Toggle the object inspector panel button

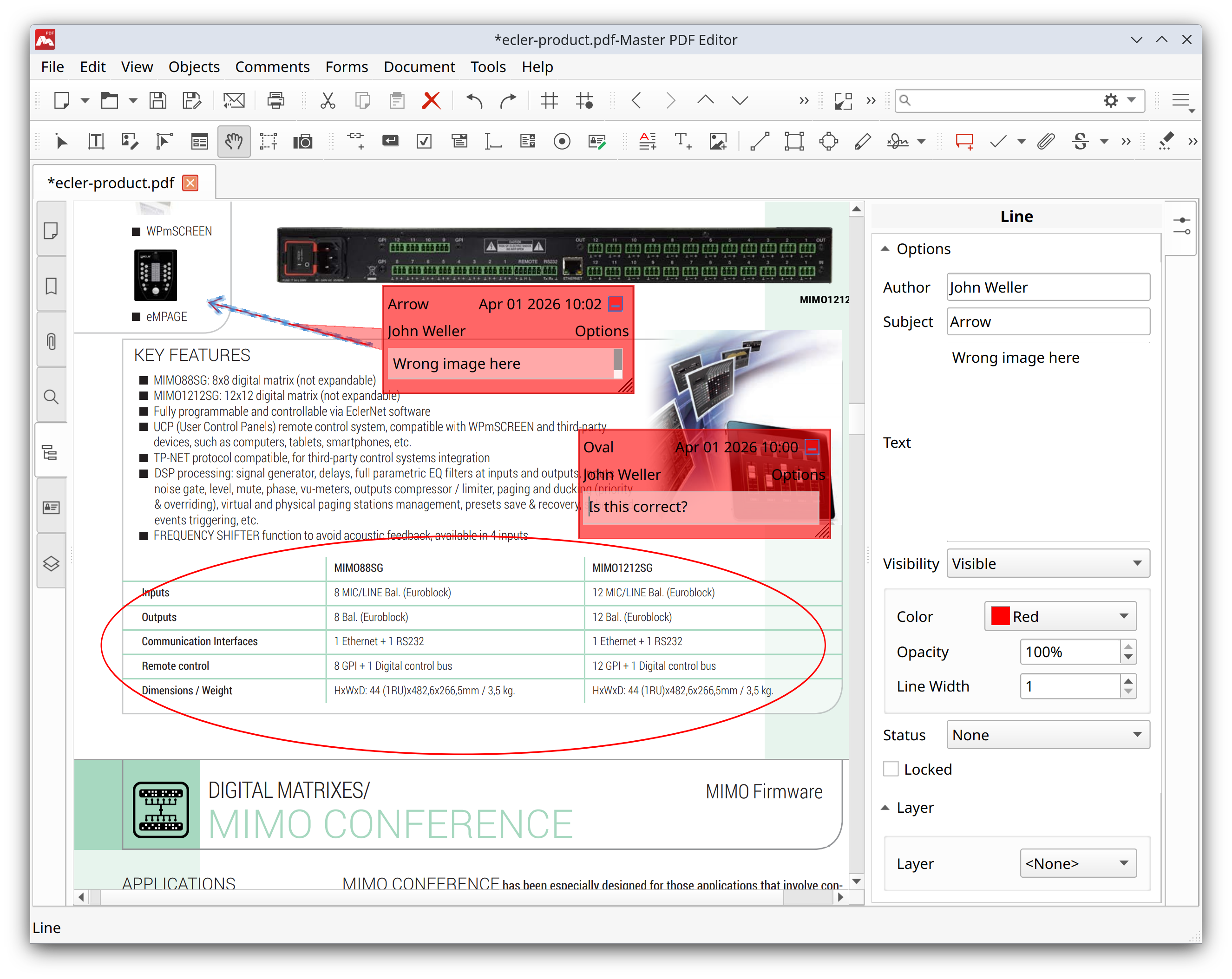[1181, 226]
